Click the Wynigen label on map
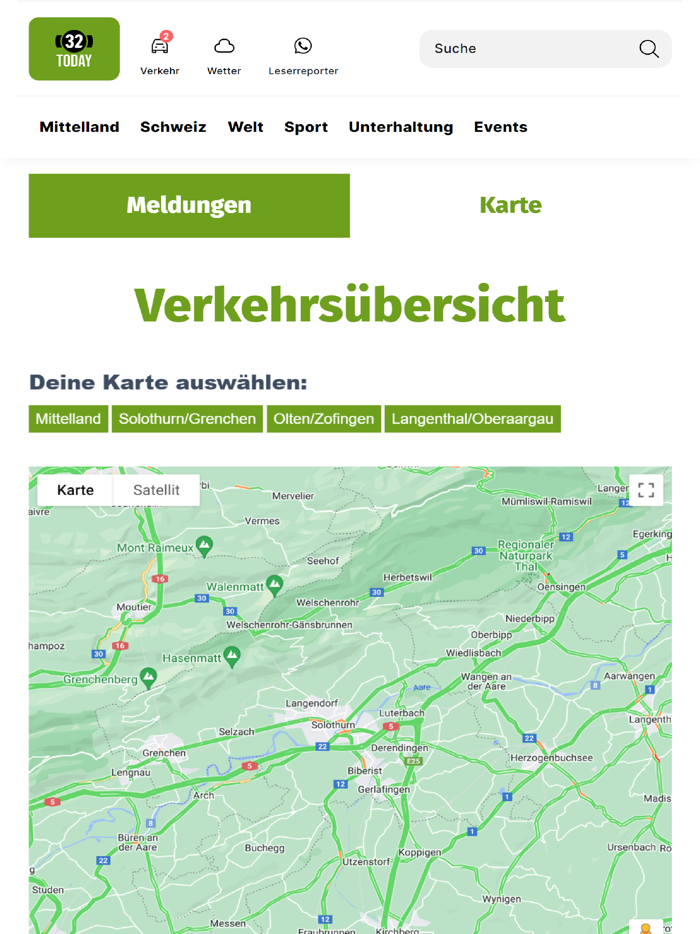Image resolution: width=700 pixels, height=934 pixels. click(x=502, y=899)
